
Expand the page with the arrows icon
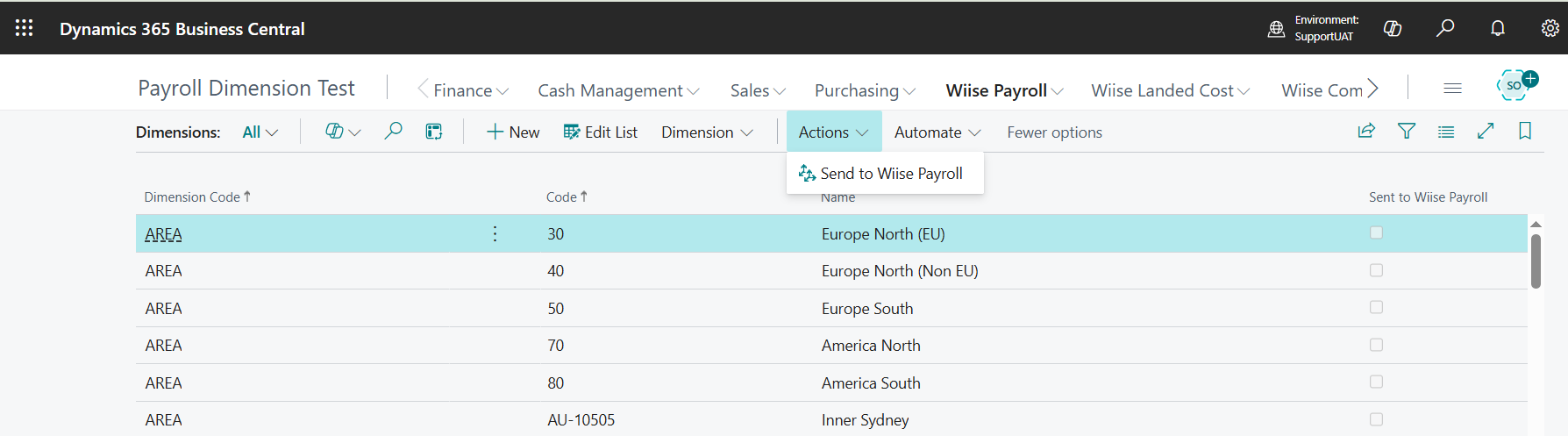tap(1486, 131)
